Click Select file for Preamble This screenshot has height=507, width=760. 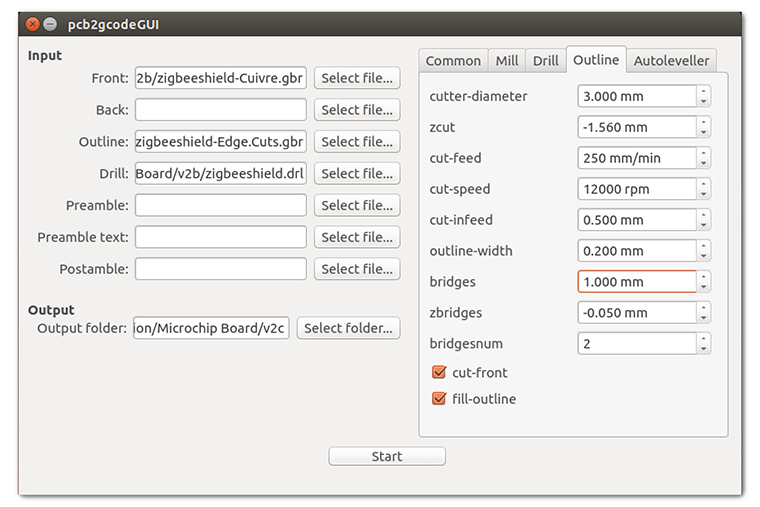(357, 206)
